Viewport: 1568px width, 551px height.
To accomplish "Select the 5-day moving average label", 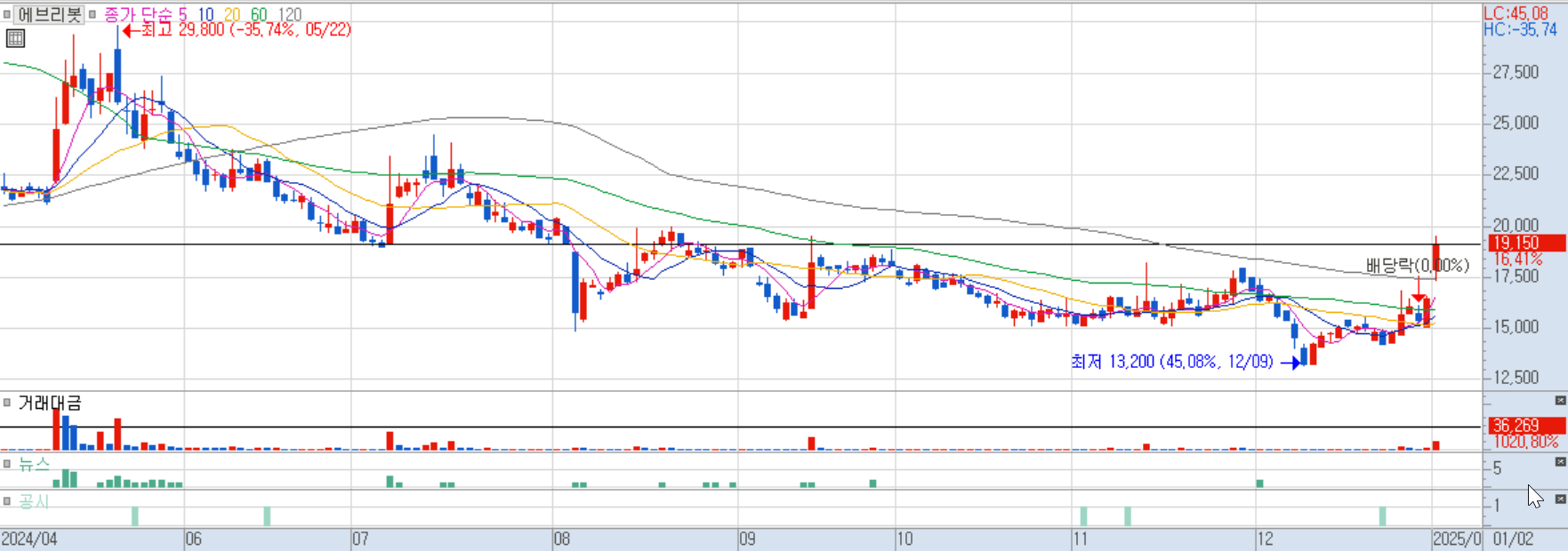I will (x=182, y=14).
